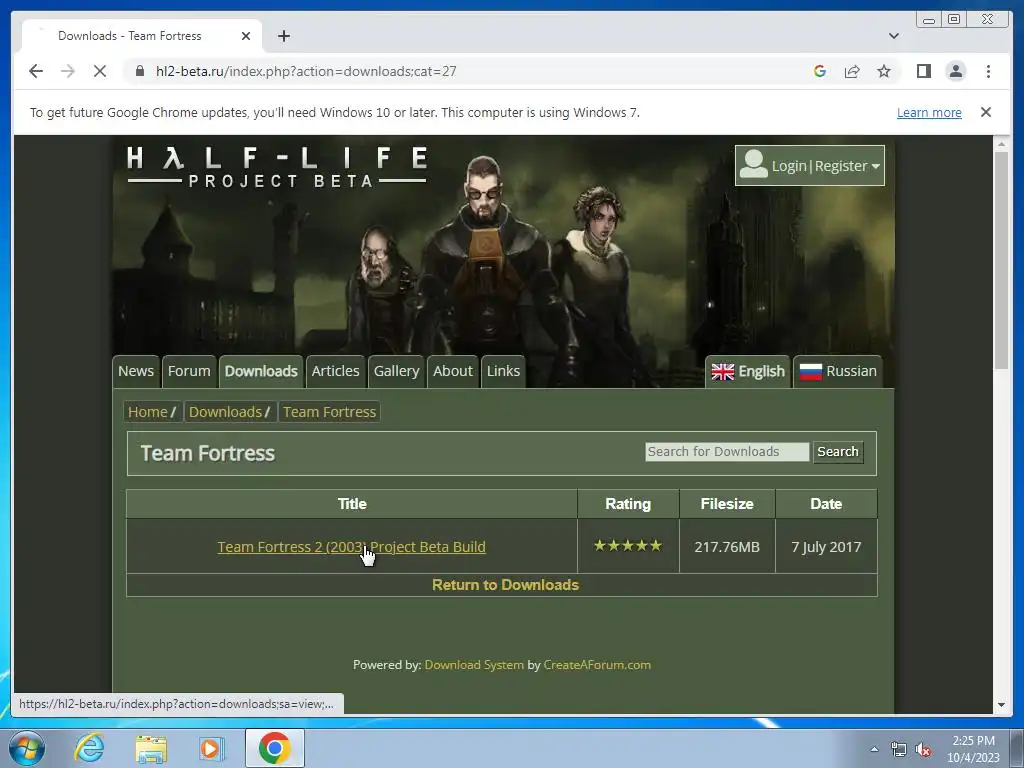Click the forward navigation arrow
Viewport: 1024px width, 768px height.
[x=68, y=71]
